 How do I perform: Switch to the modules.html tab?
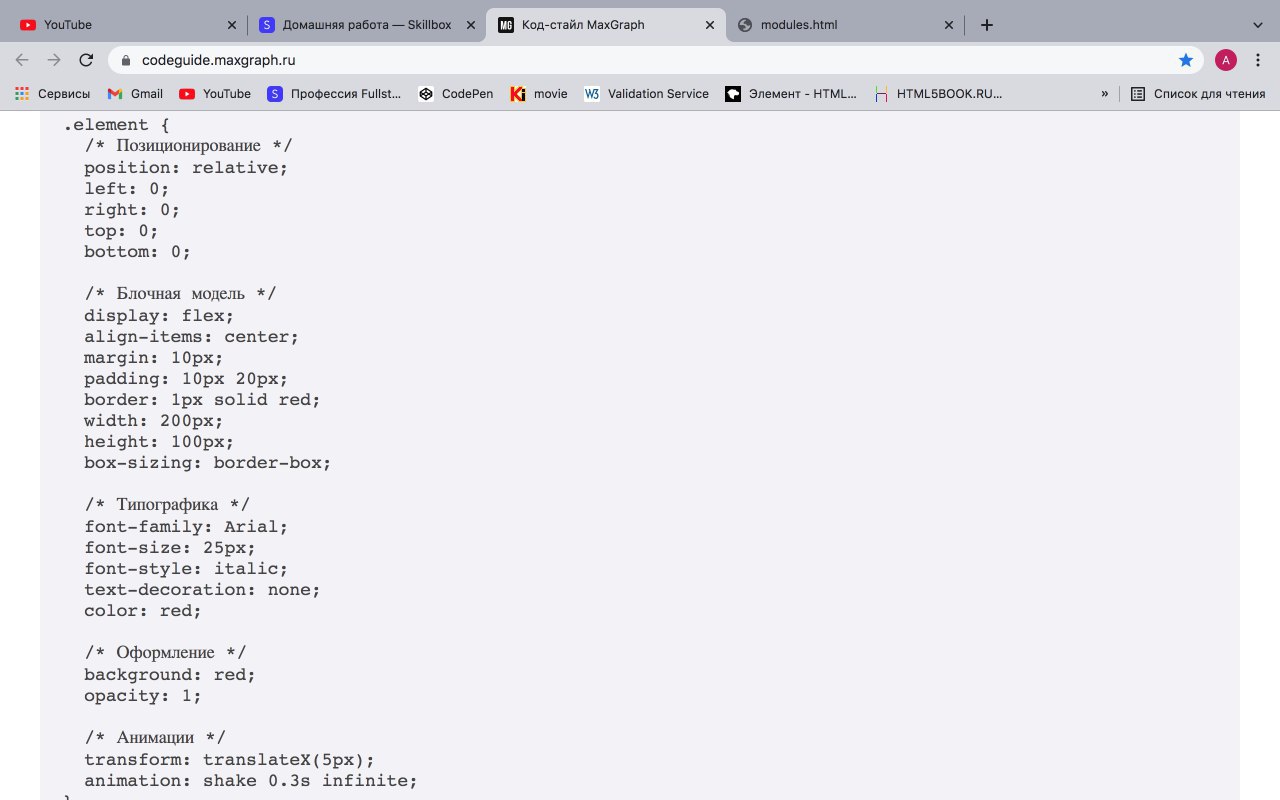click(x=844, y=25)
